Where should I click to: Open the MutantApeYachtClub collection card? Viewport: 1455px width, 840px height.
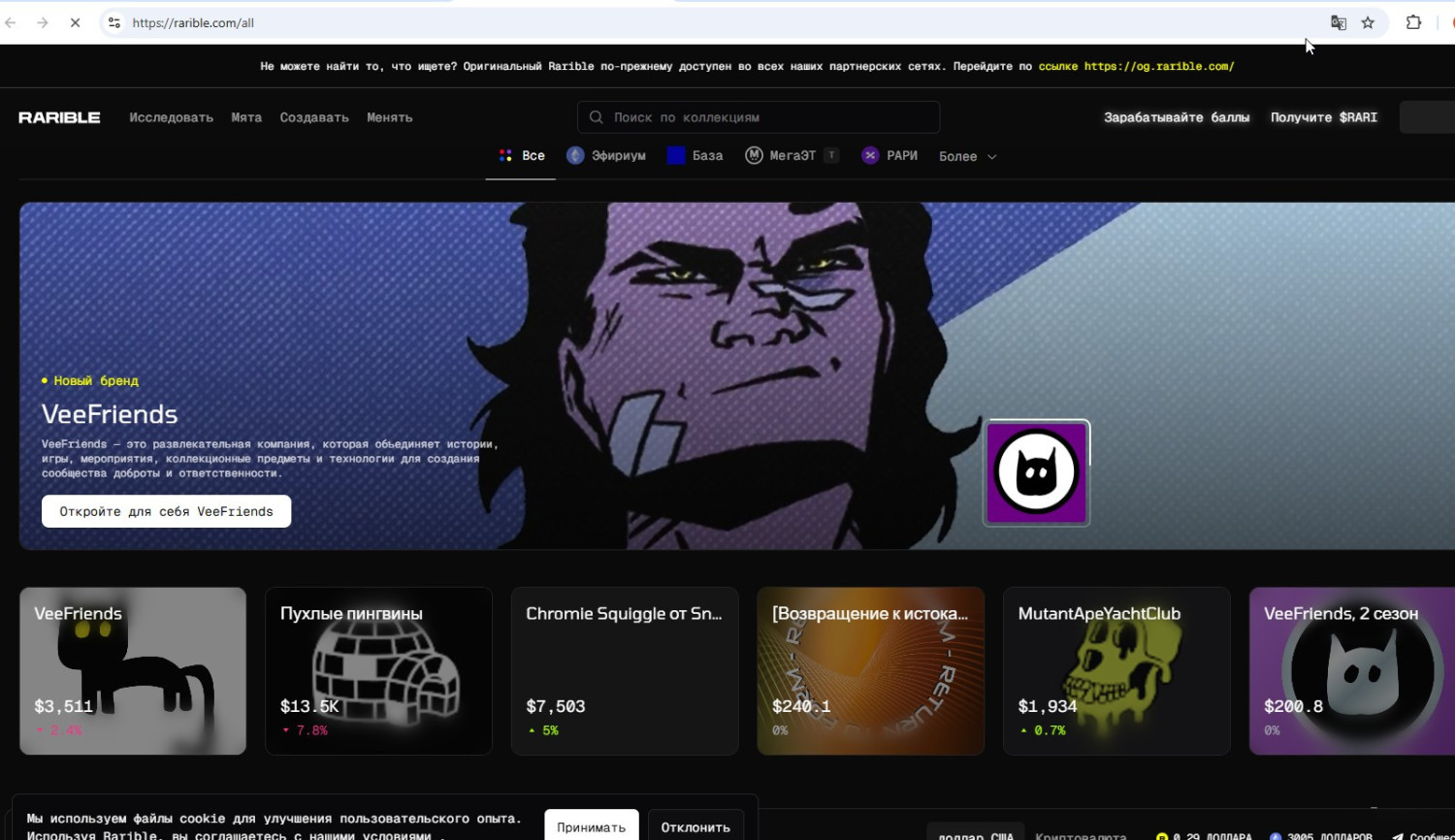coord(1115,670)
